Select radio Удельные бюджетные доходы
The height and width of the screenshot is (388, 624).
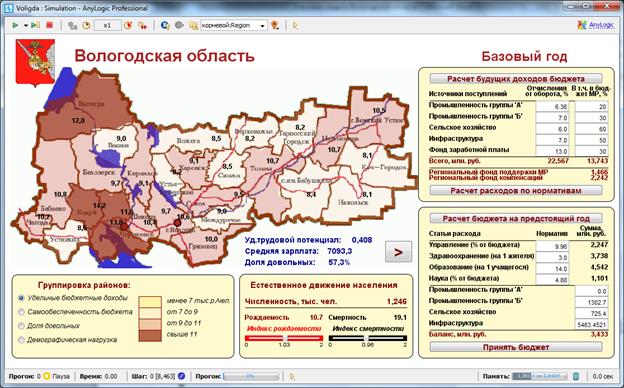click(21, 298)
